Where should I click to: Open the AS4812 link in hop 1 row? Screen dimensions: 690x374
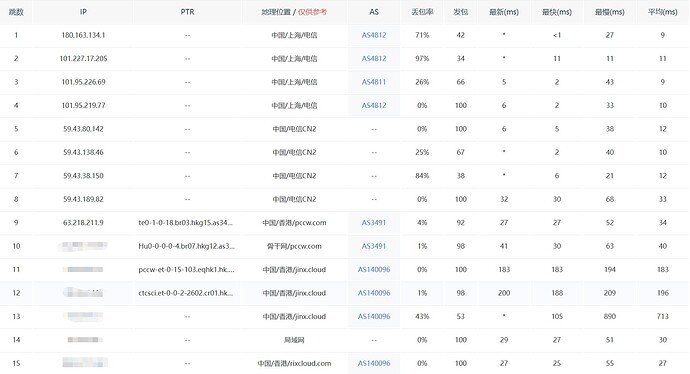click(374, 35)
